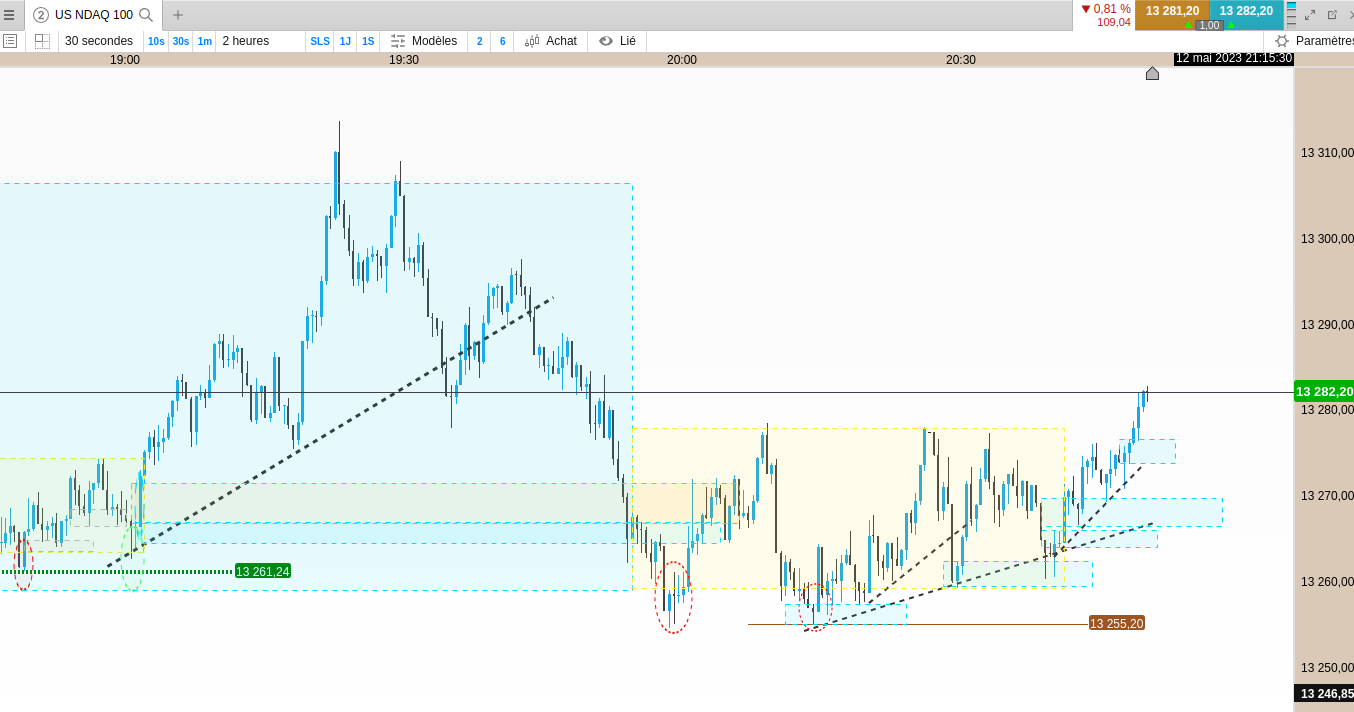Click the 12 mai 2023 21:15:30 label
The height and width of the screenshot is (712, 1354).
(1234, 58)
